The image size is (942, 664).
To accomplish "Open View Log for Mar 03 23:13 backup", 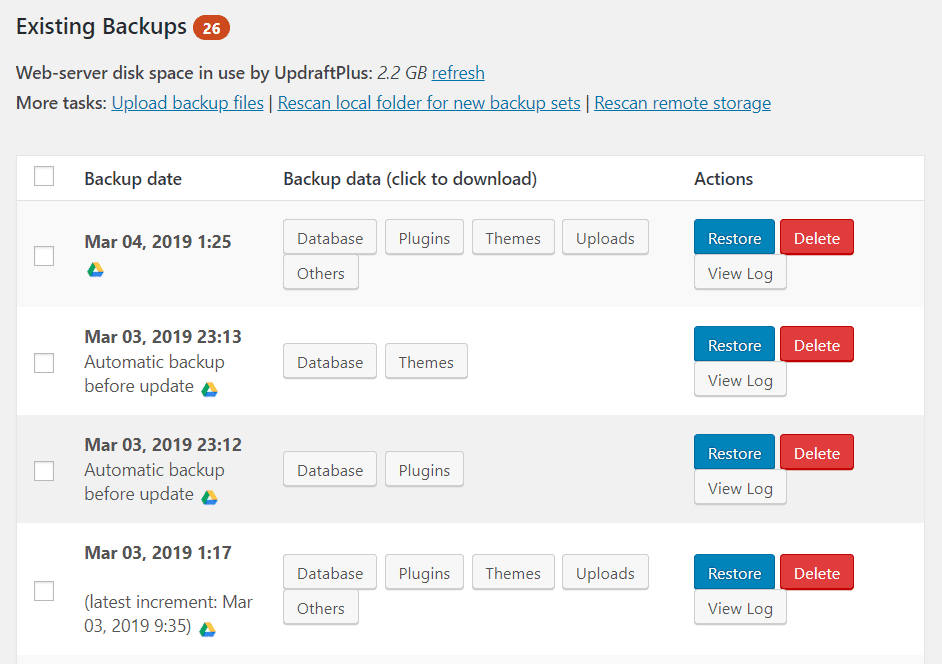I will [740, 380].
